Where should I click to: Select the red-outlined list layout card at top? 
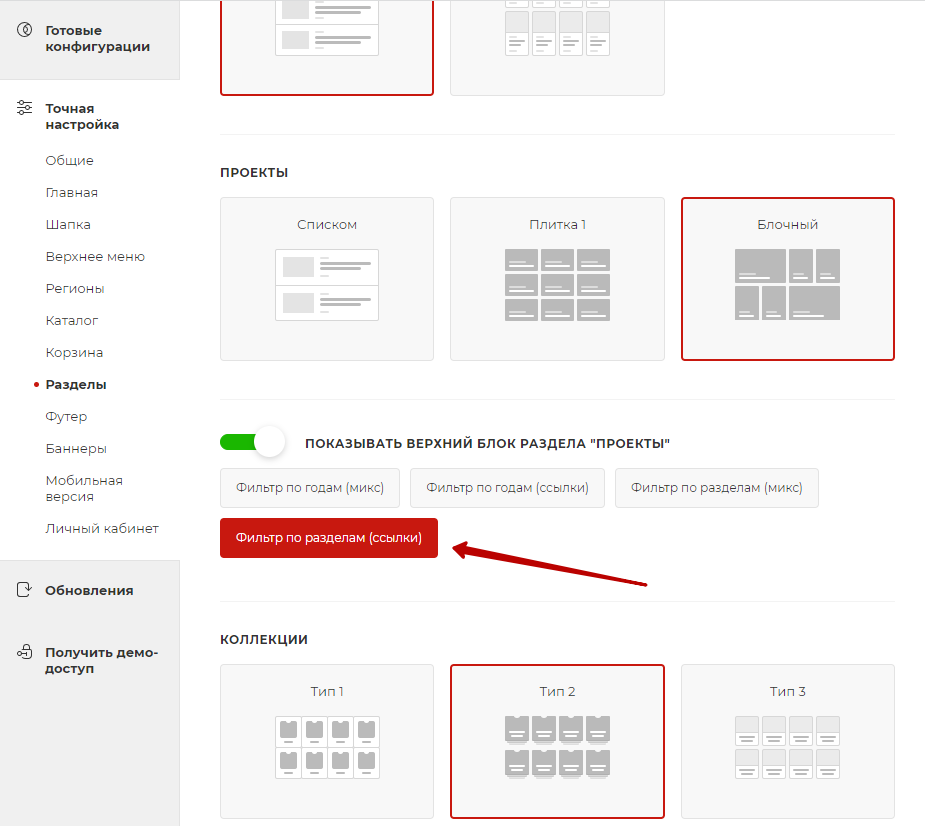(x=327, y=47)
